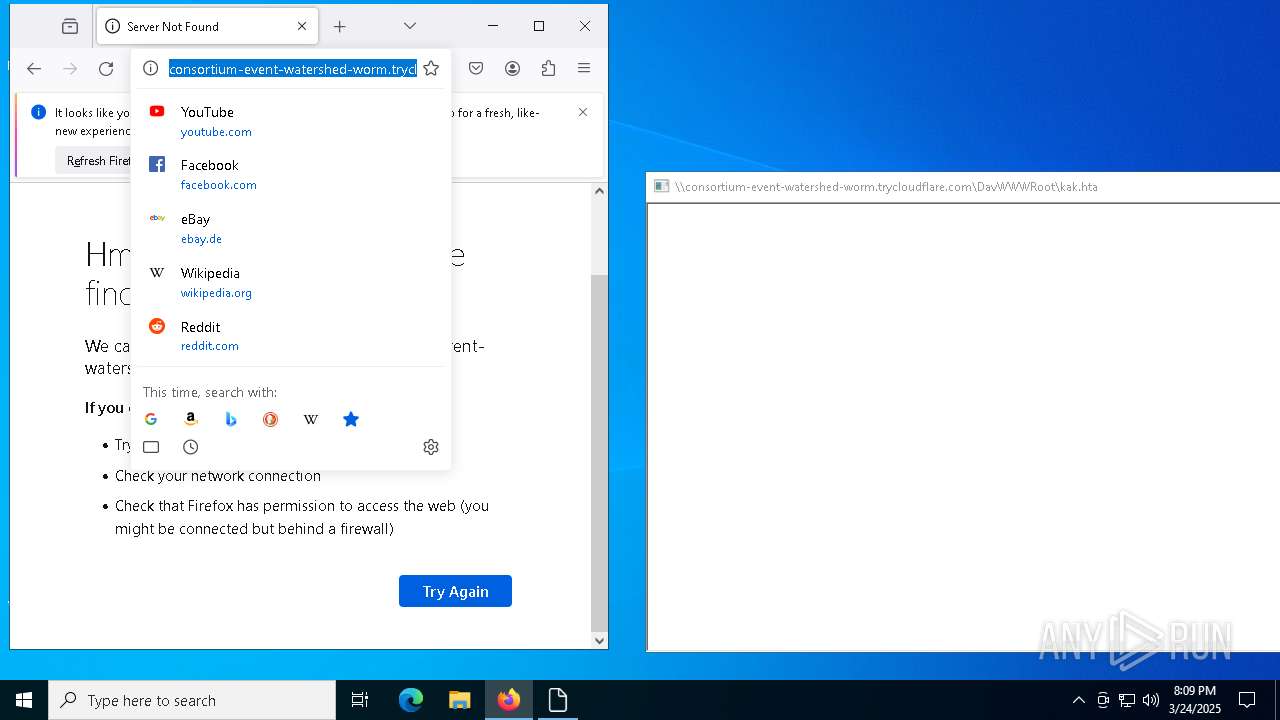The width and height of the screenshot is (1280, 720).
Task: Launch Microsoft Edge from the taskbar
Action: pos(411,700)
